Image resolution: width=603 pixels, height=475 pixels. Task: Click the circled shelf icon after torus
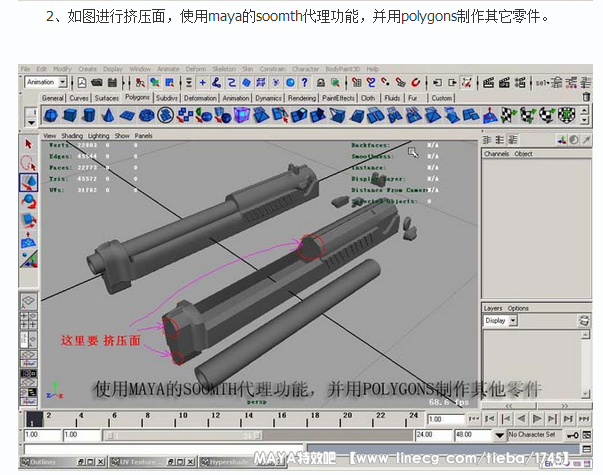[x=165, y=115]
